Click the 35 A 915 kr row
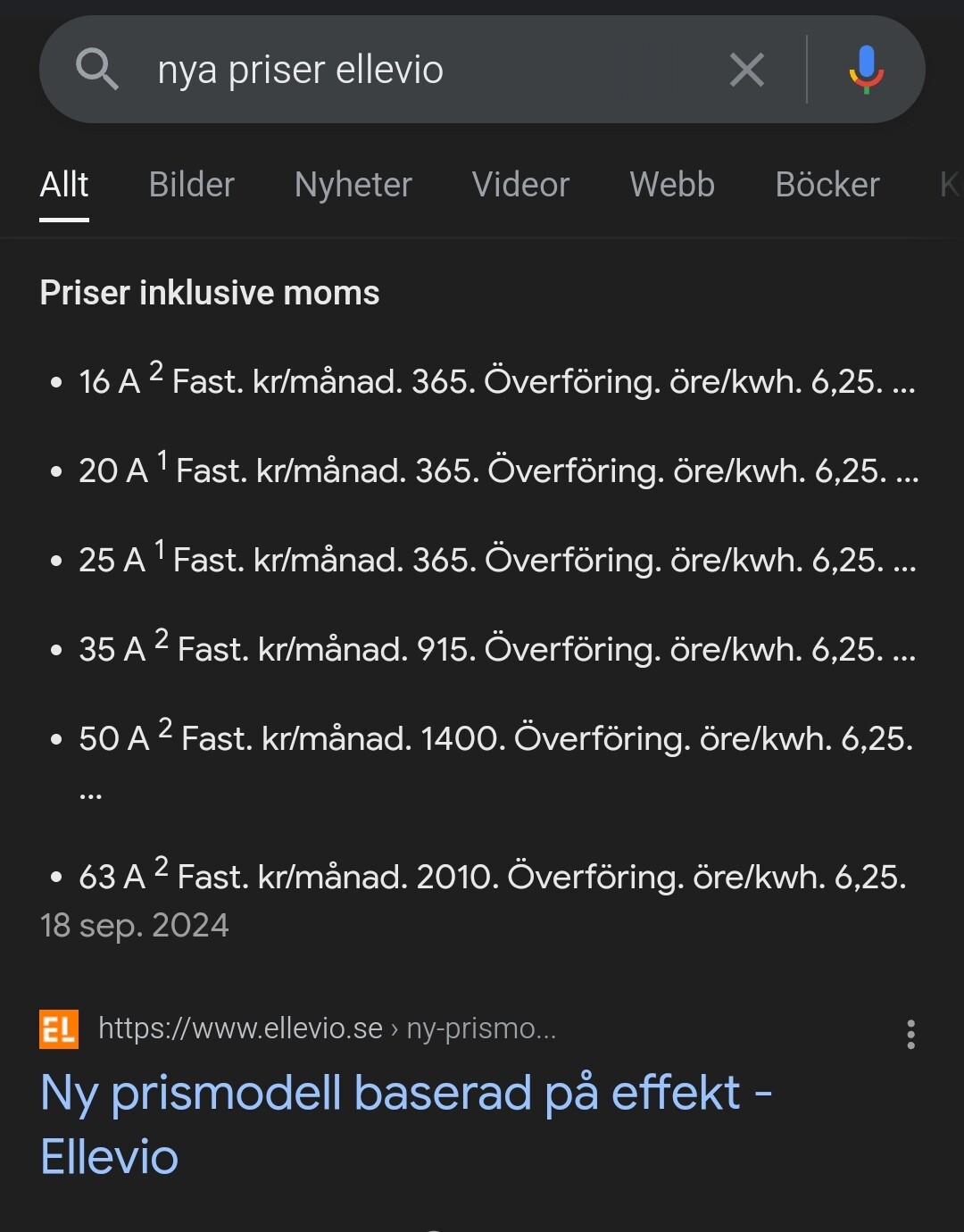This screenshot has height=1232, width=964. pos(496,649)
